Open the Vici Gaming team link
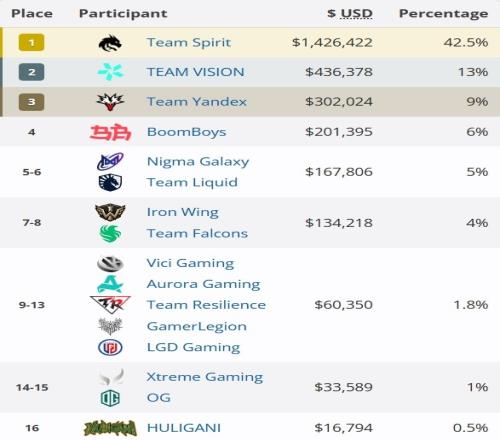This screenshot has height=440, width=500. coord(190,263)
